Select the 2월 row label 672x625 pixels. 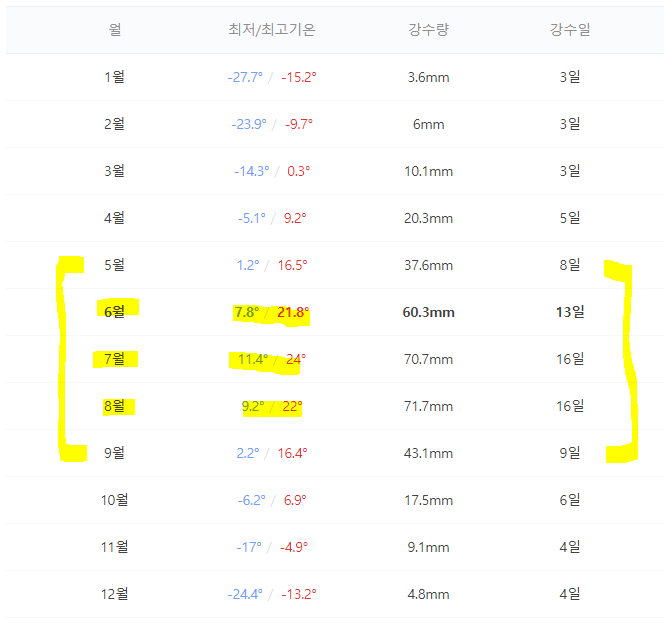114,124
